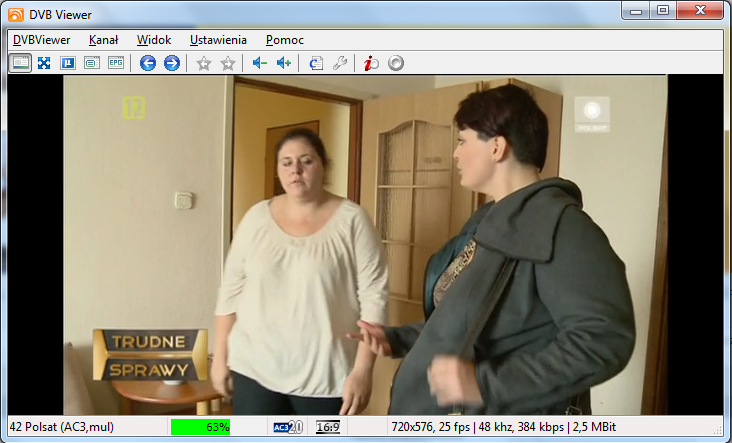This screenshot has height=443, width=732.
Task: Show channel info with the red i icon
Action: [372, 63]
